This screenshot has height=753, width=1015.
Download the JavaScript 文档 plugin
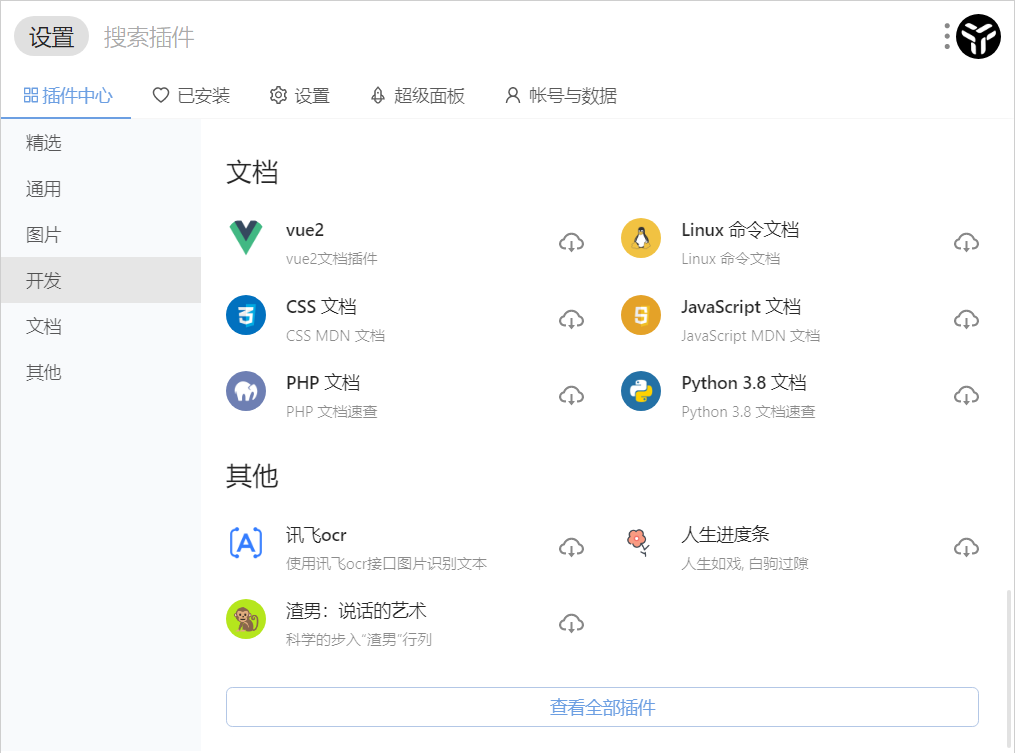[x=966, y=319]
